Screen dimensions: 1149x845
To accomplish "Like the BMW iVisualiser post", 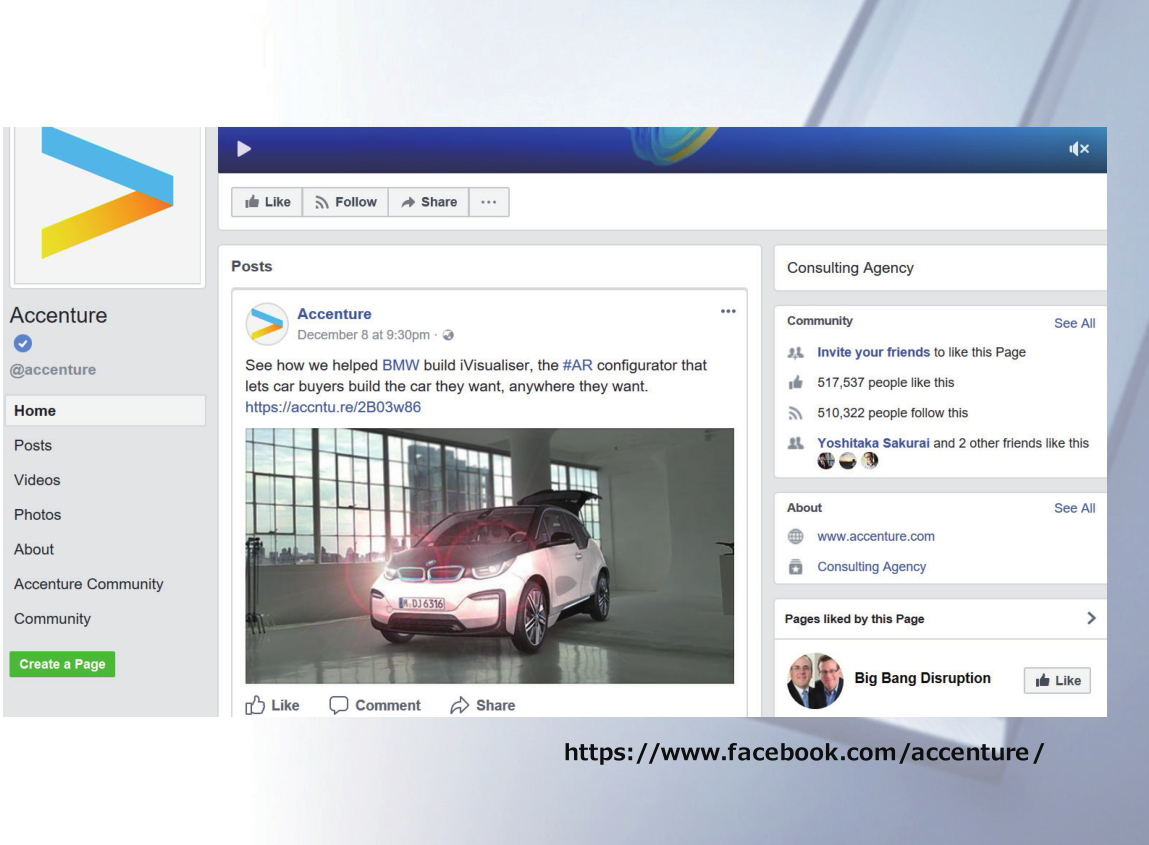I will [272, 705].
